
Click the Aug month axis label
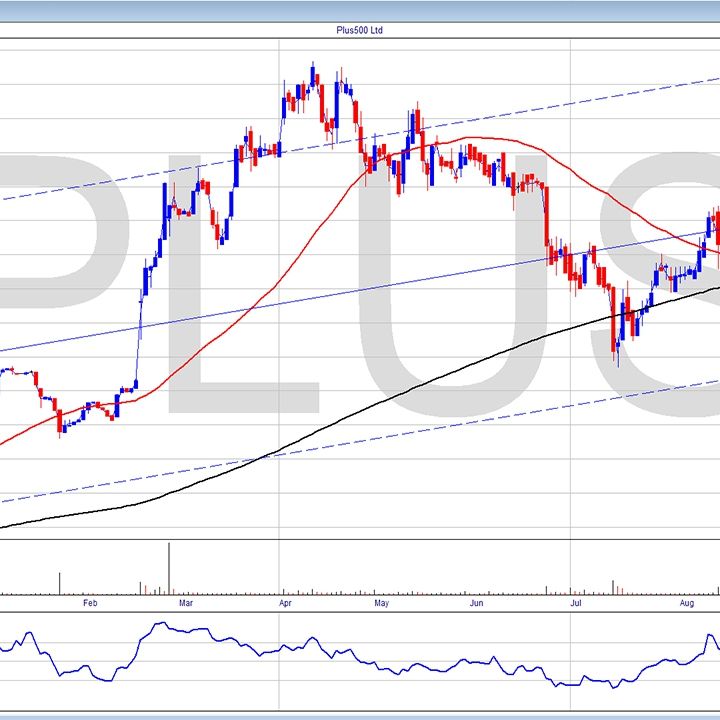[686, 604]
